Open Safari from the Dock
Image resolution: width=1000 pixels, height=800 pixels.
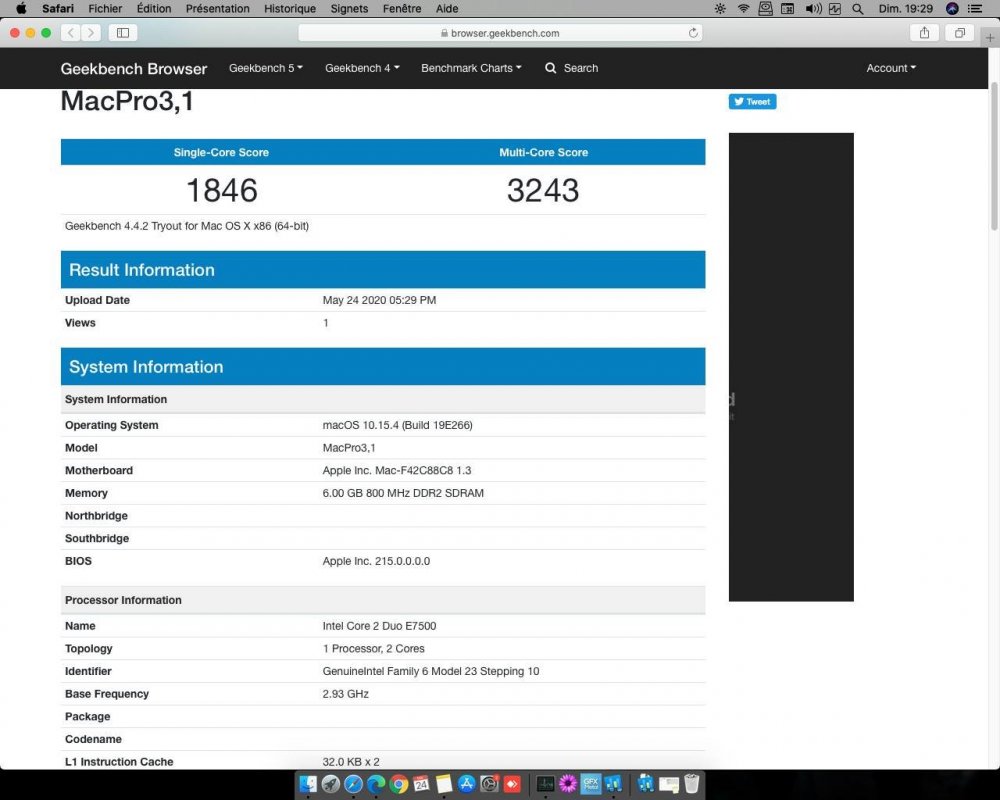pyautogui.click(x=353, y=783)
